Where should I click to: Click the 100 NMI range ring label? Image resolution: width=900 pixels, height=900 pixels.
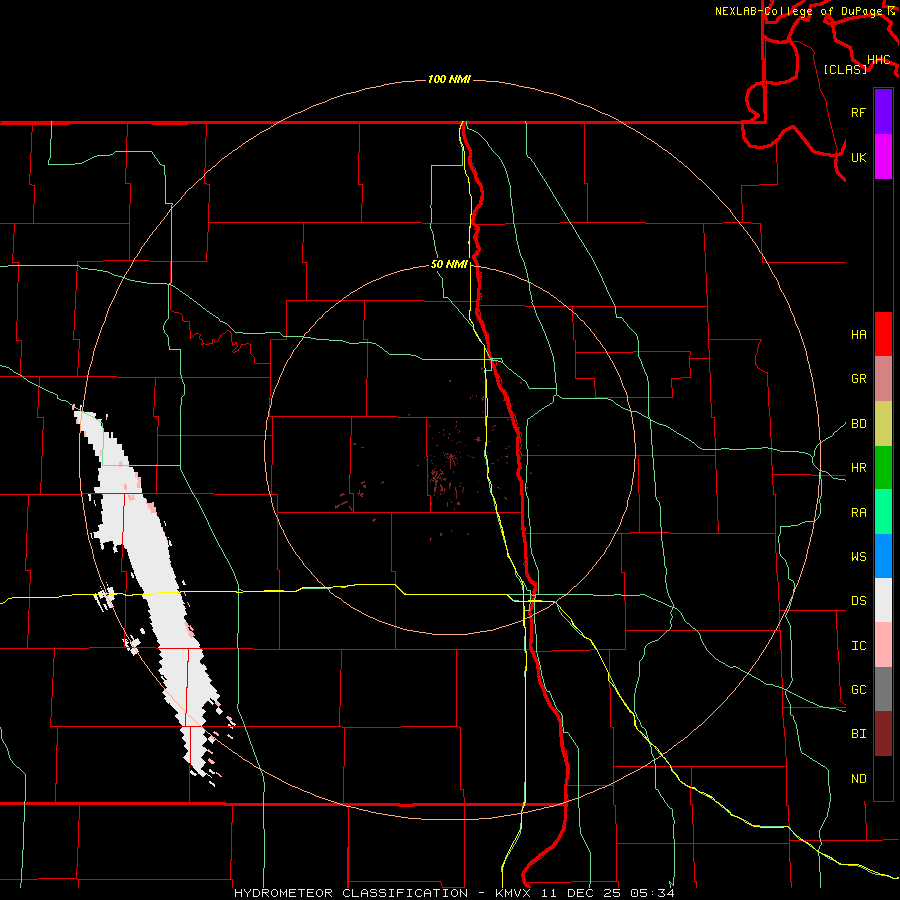[x=449, y=79]
